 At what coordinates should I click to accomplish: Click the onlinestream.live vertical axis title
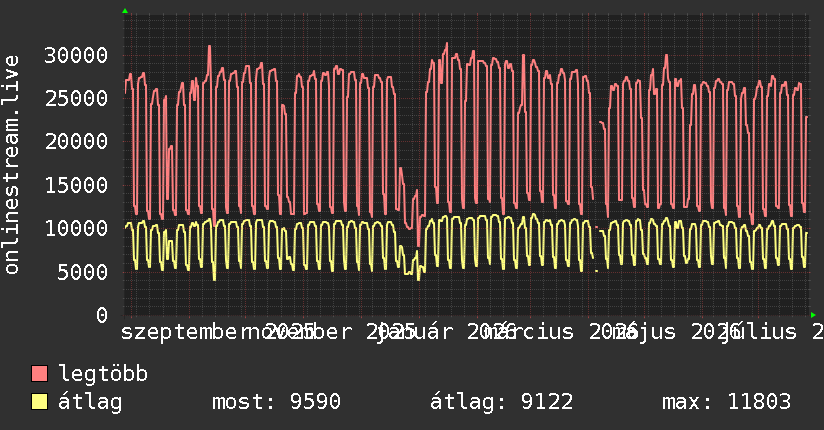[11, 165]
